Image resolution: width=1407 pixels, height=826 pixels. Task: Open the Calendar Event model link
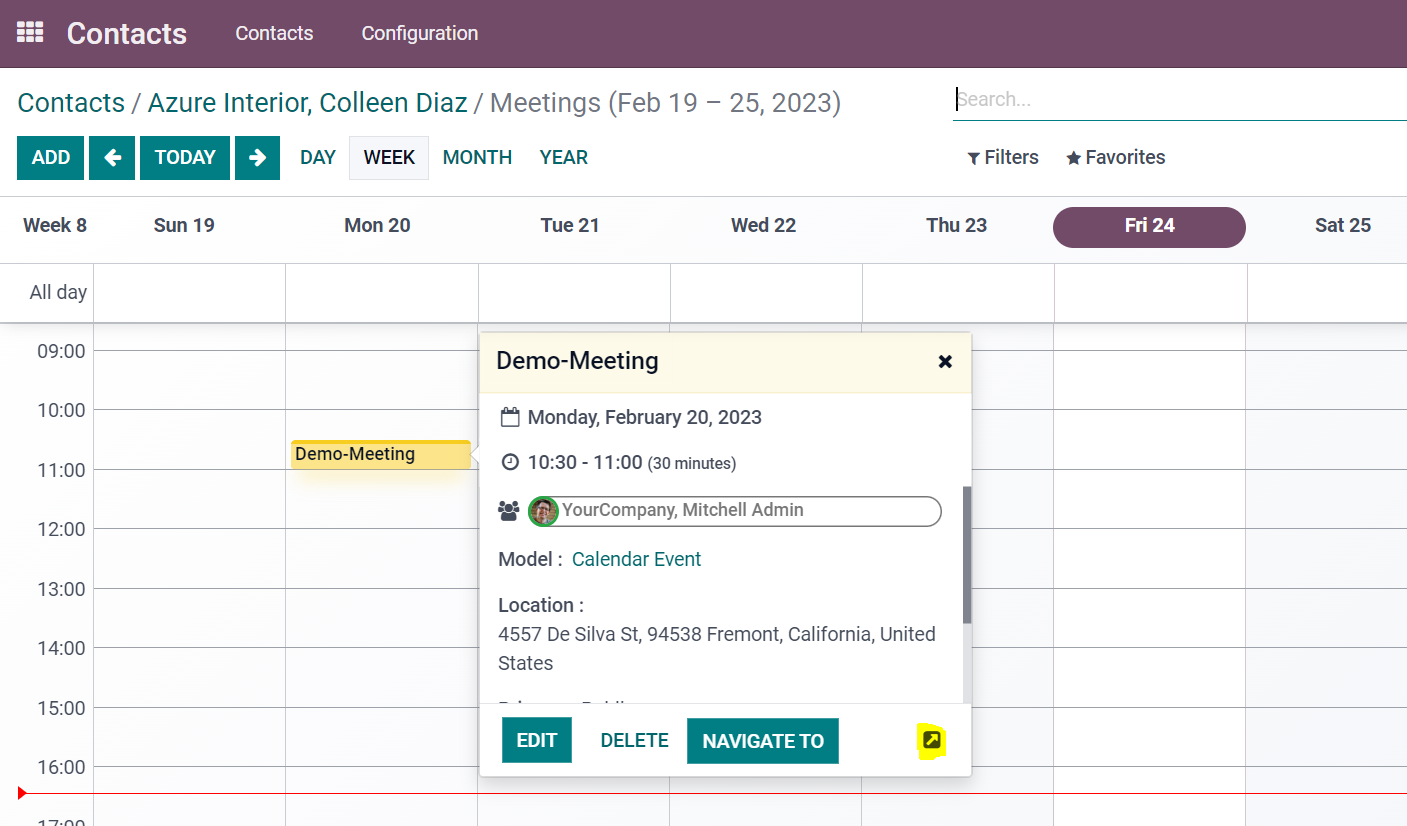[636, 559]
